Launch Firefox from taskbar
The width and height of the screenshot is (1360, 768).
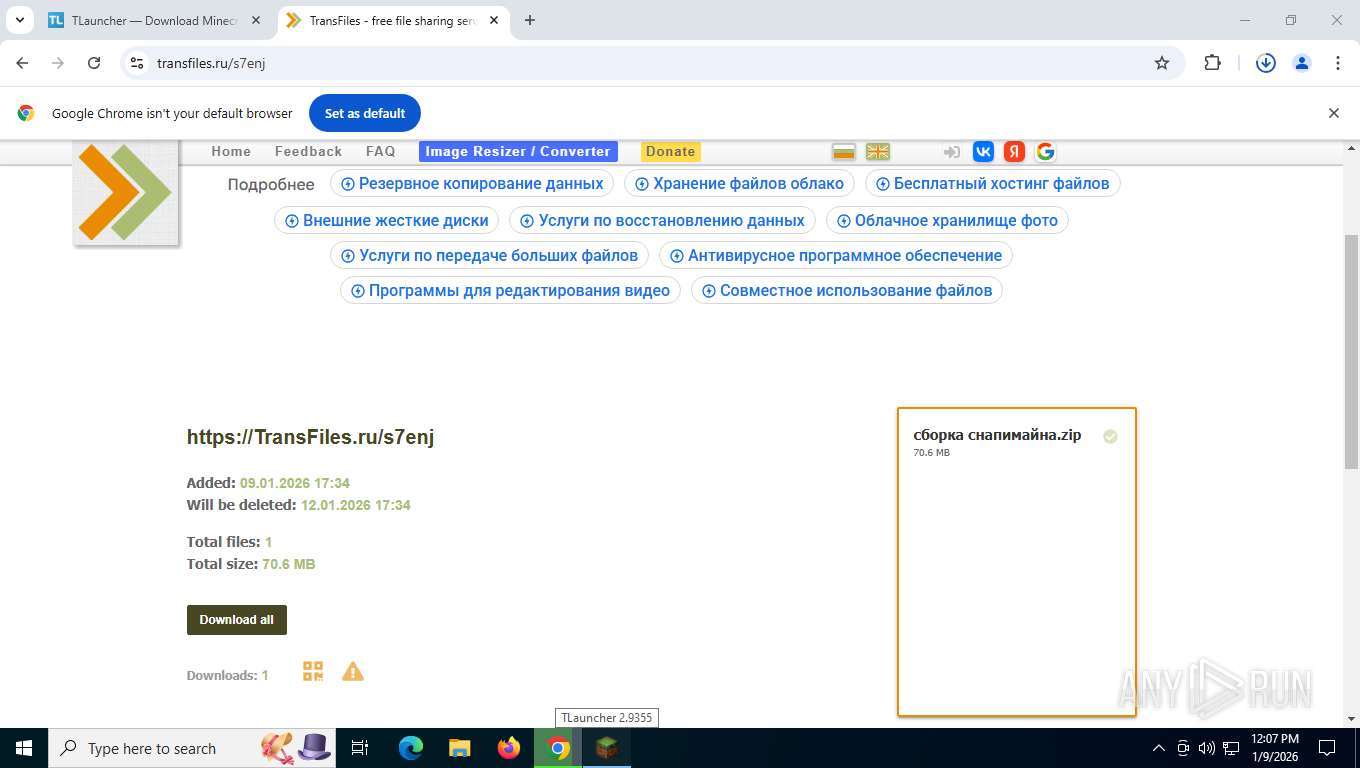509,748
